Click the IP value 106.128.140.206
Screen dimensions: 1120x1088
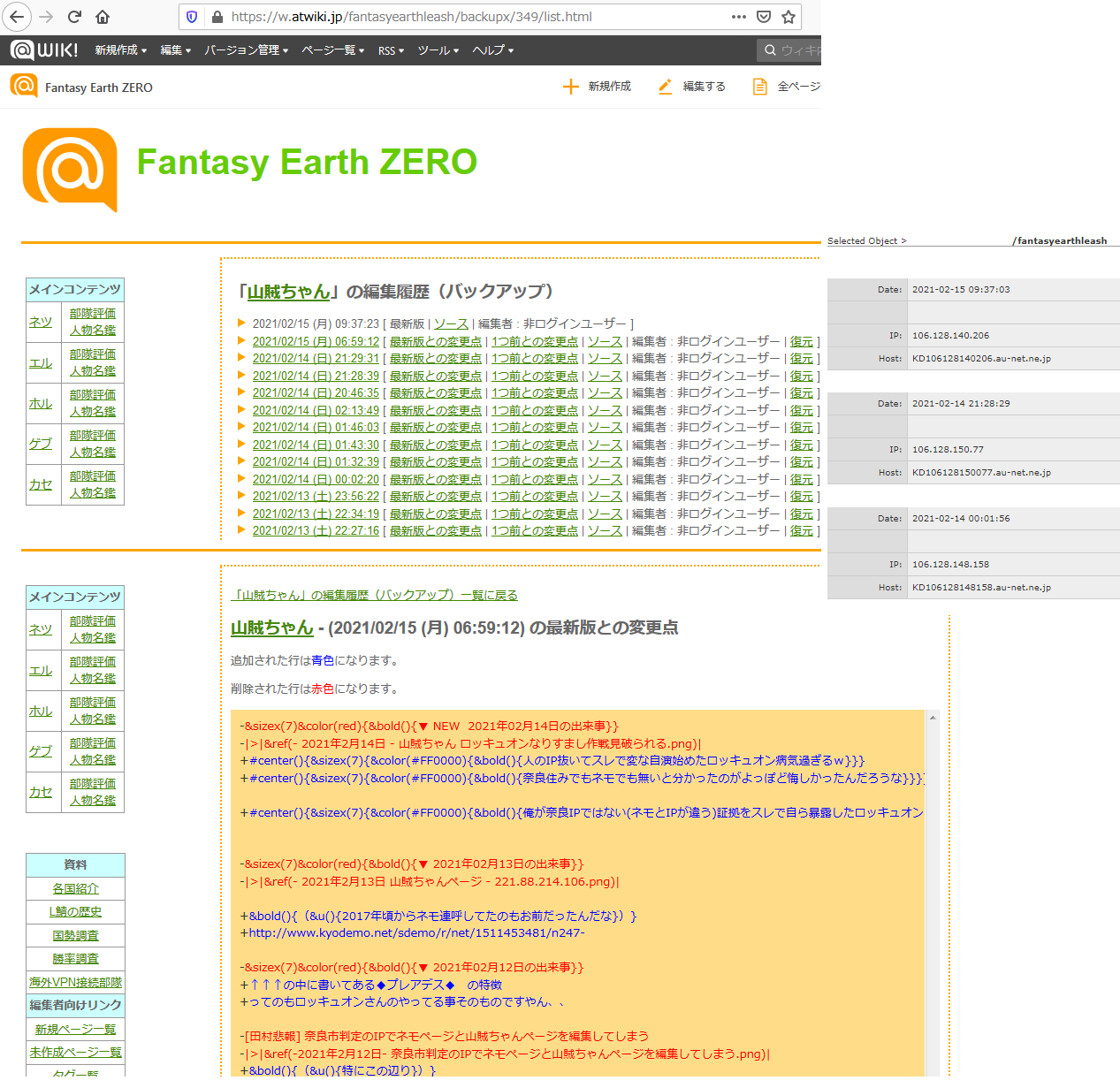point(950,336)
